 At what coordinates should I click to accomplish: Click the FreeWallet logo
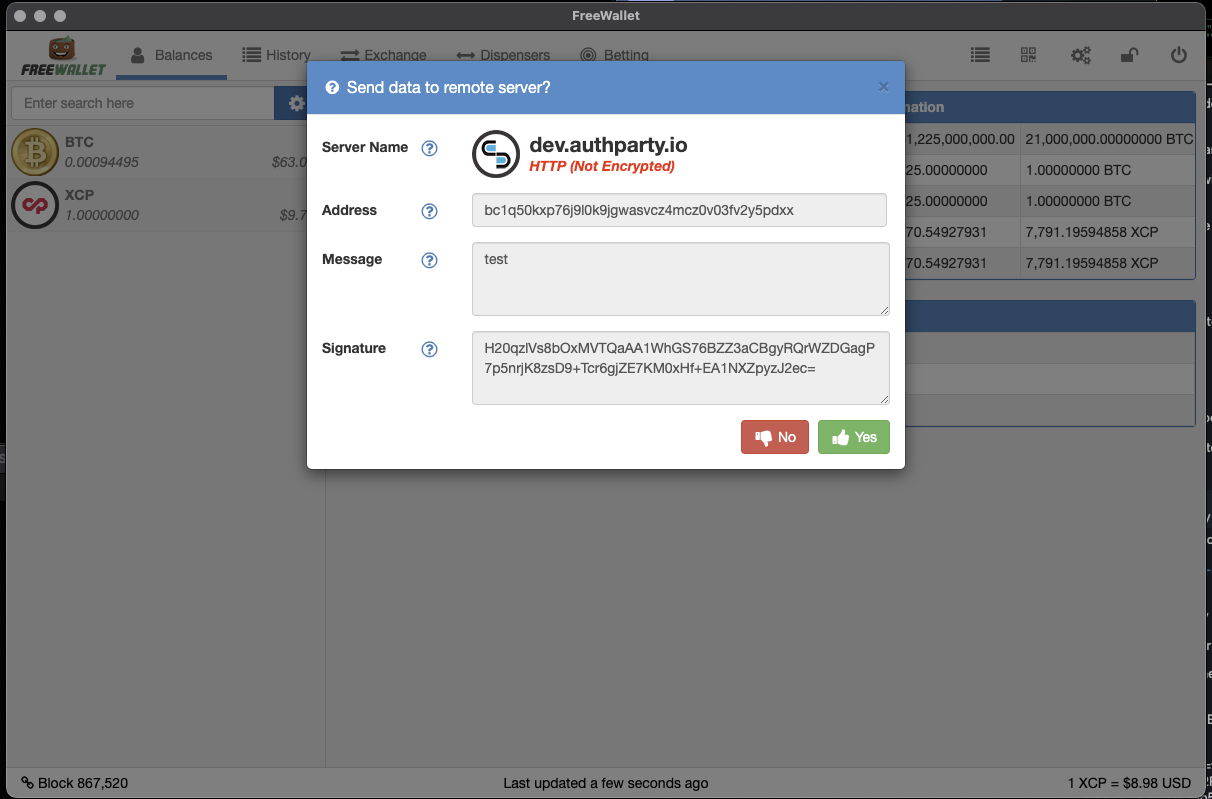tap(63, 56)
